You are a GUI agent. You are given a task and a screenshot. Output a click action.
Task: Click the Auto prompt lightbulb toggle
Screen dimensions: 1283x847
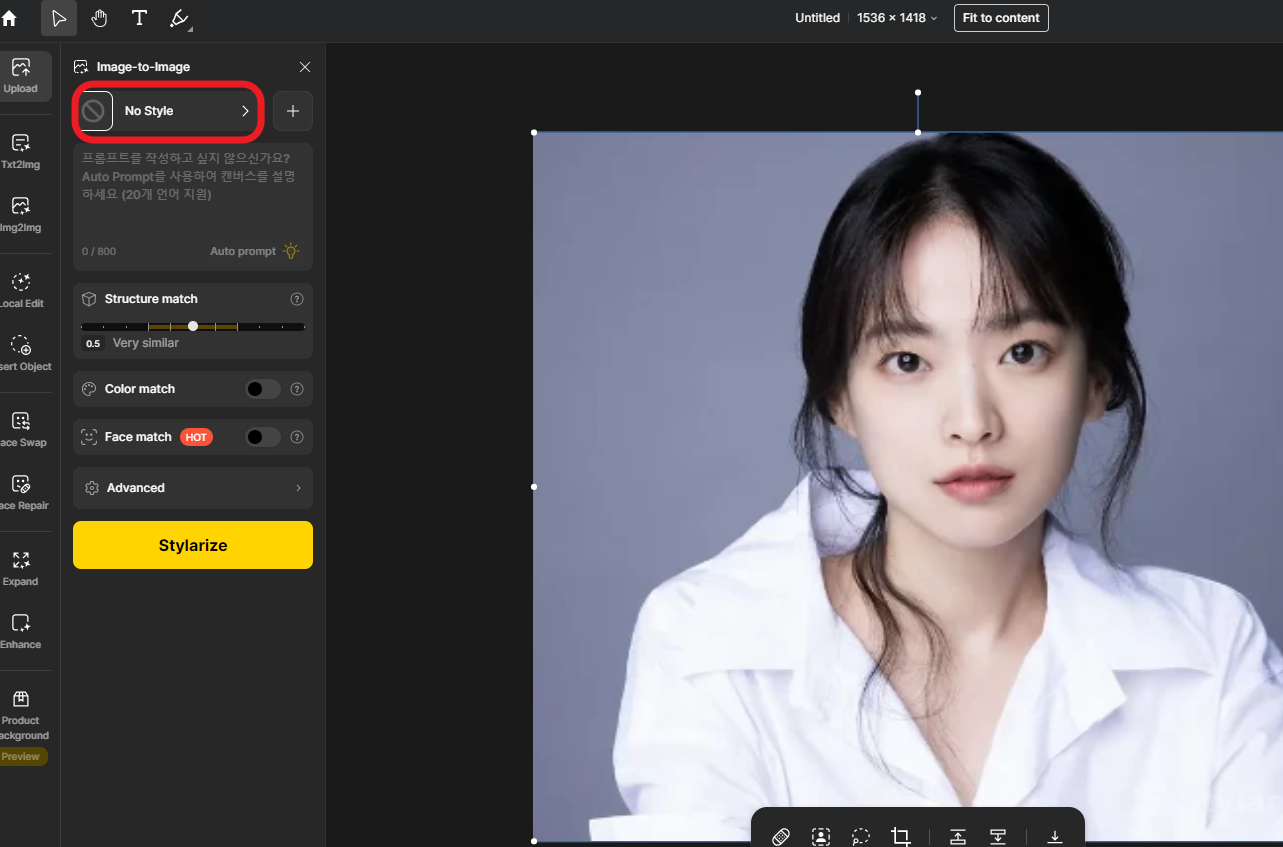(x=290, y=251)
